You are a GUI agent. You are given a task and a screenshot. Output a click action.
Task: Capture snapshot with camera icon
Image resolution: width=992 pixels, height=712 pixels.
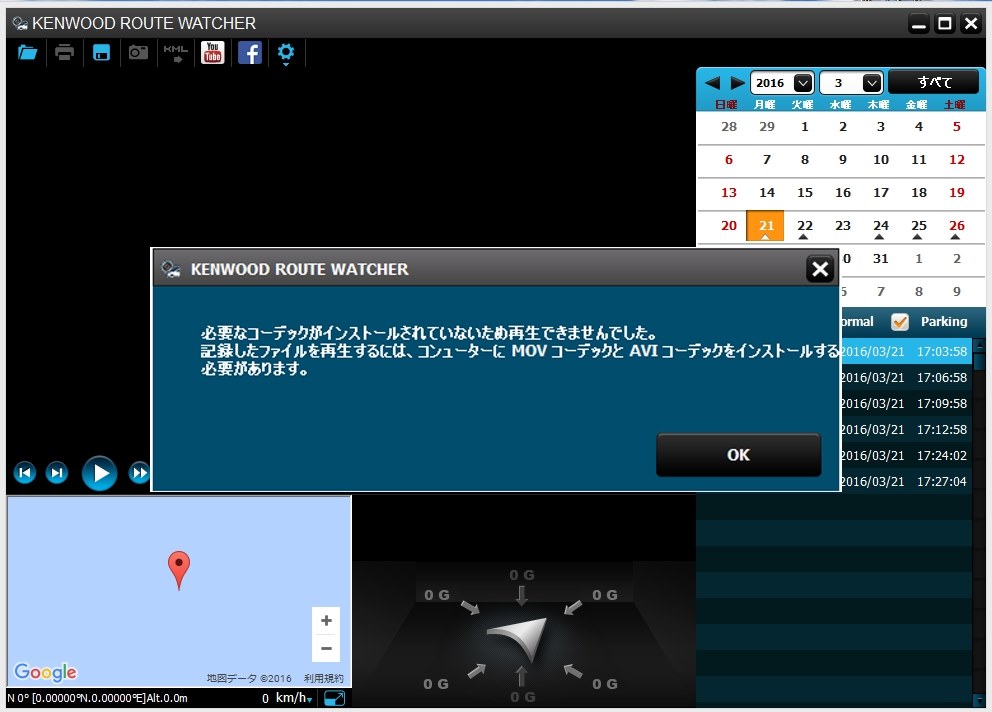[x=138, y=53]
